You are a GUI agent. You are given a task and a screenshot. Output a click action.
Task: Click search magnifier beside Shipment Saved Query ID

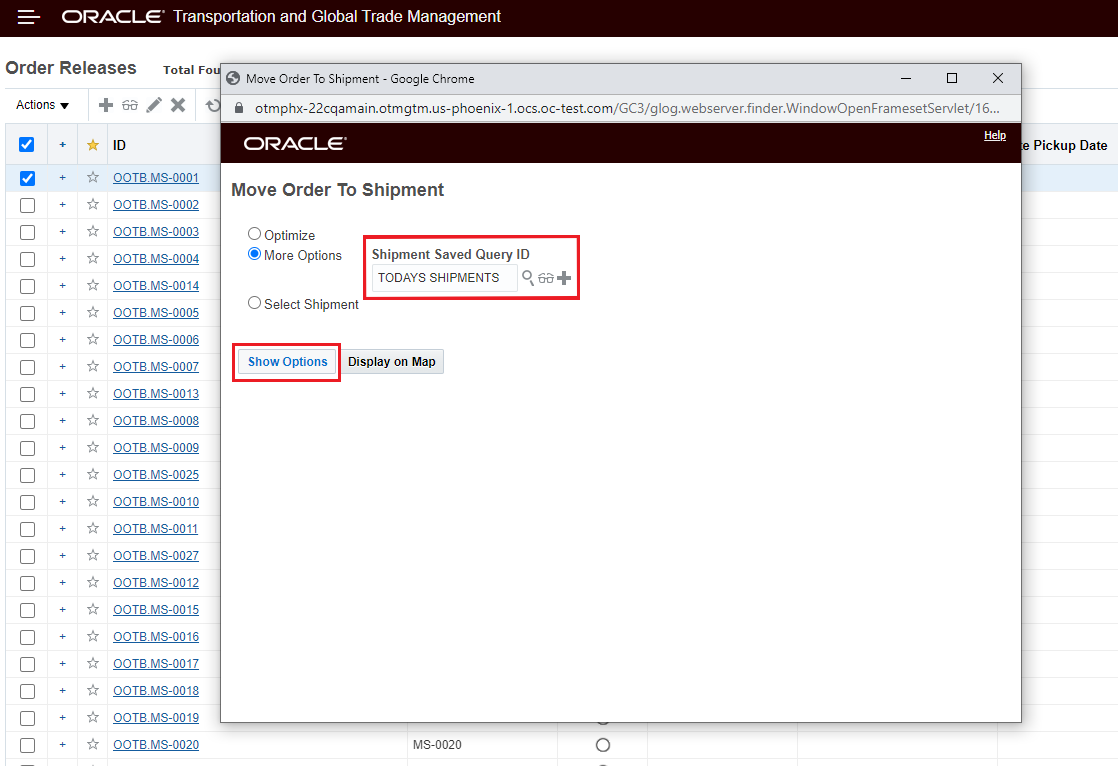click(528, 277)
